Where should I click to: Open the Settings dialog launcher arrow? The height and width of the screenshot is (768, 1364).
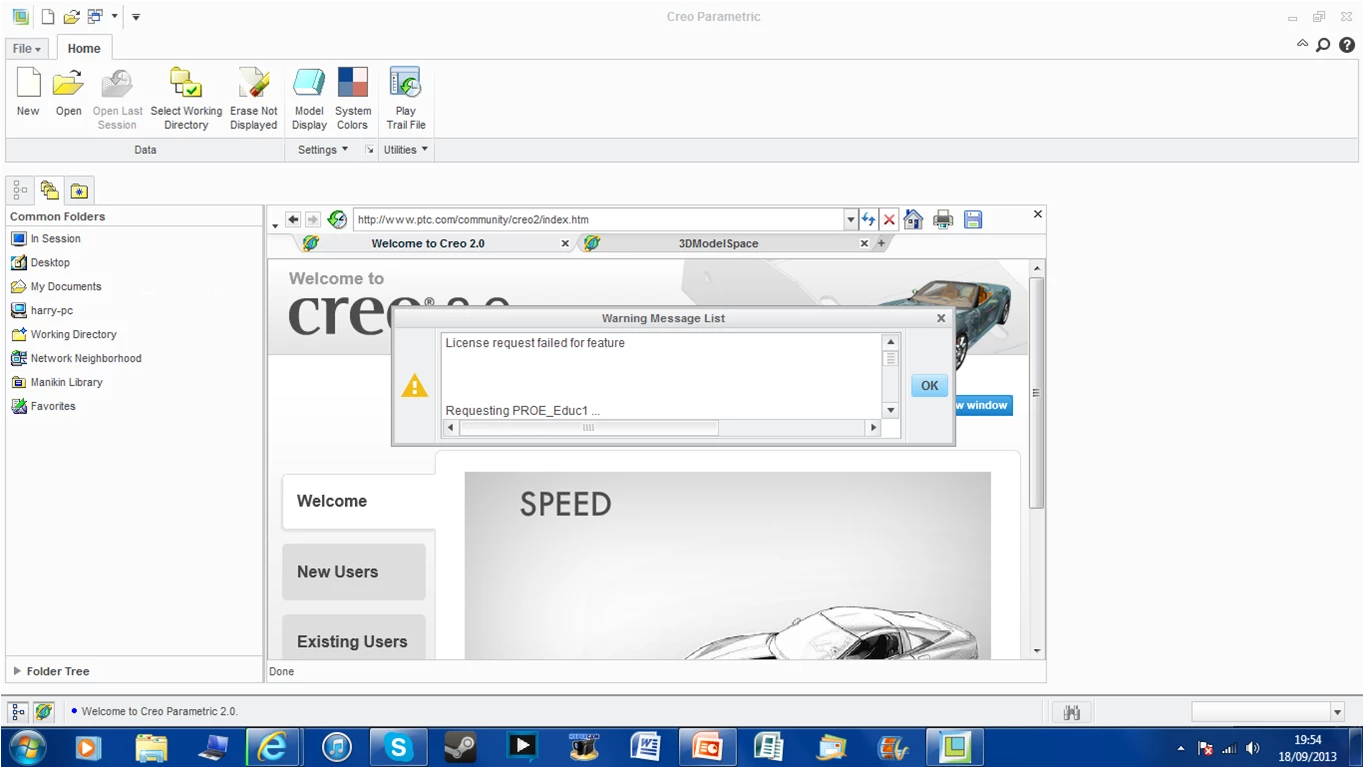[x=369, y=150]
